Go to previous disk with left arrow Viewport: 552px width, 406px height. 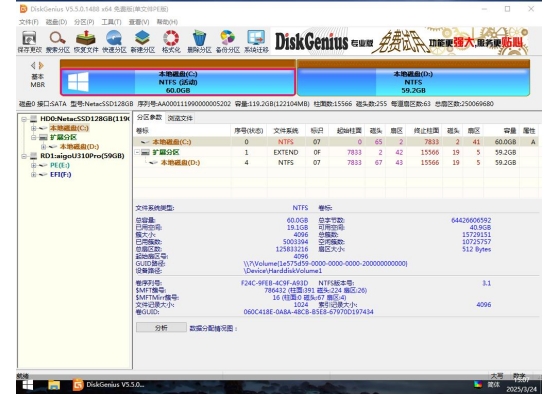[33, 65]
